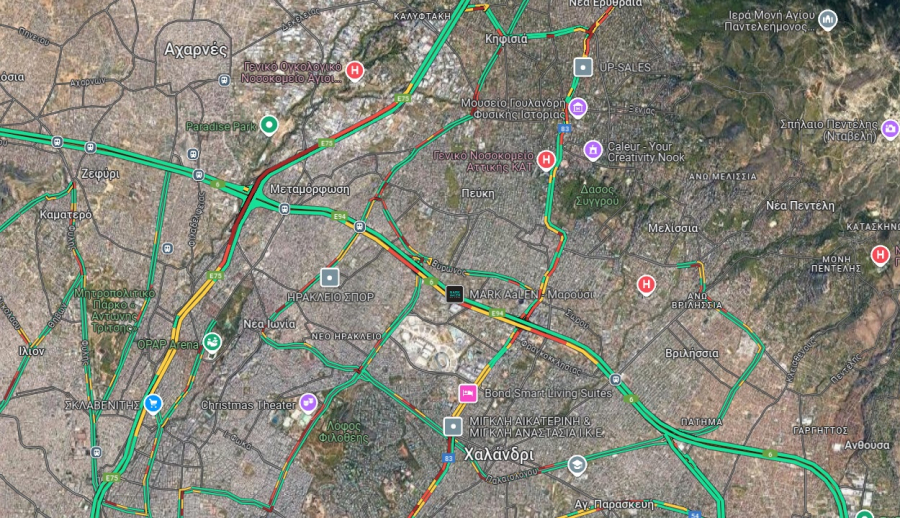Select the Μεταμόρφωση train station icon
Viewport: 900px width, 518px height.
(x=284, y=209)
